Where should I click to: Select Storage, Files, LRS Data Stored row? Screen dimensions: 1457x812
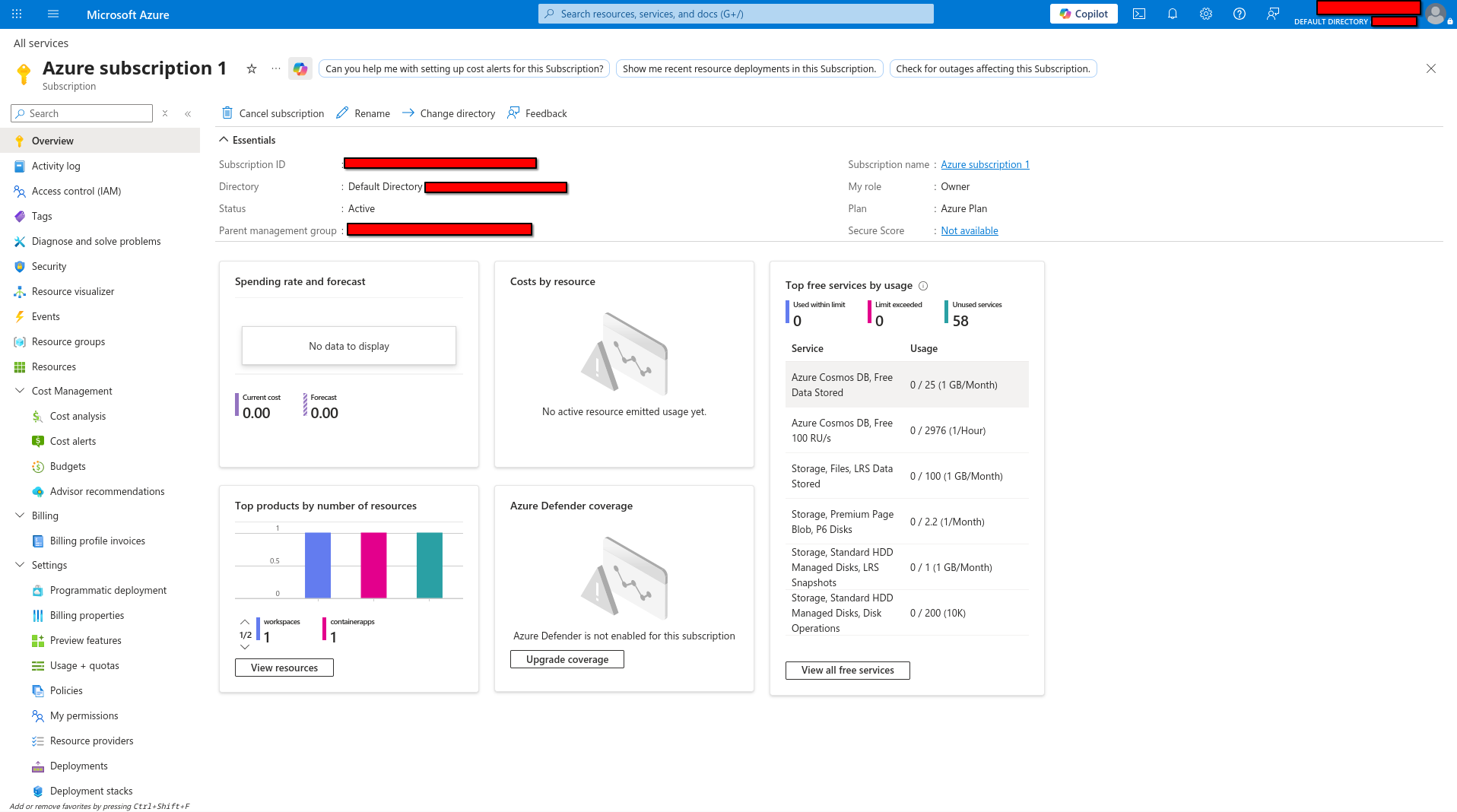pyautogui.click(x=907, y=476)
